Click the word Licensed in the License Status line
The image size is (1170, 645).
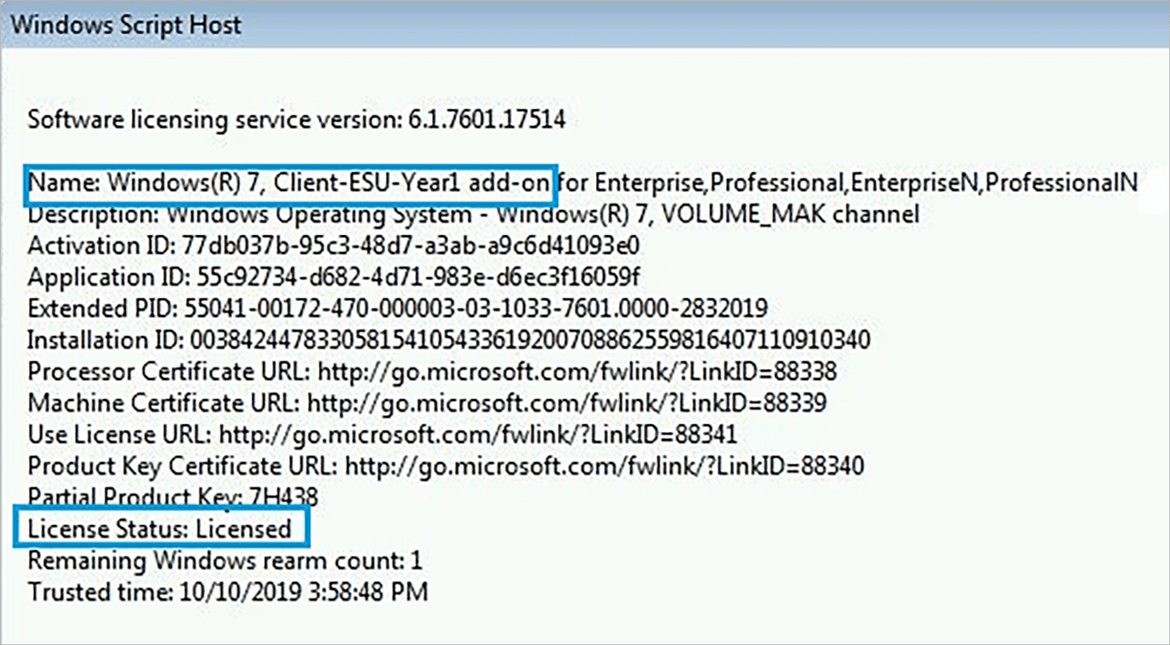(244, 529)
